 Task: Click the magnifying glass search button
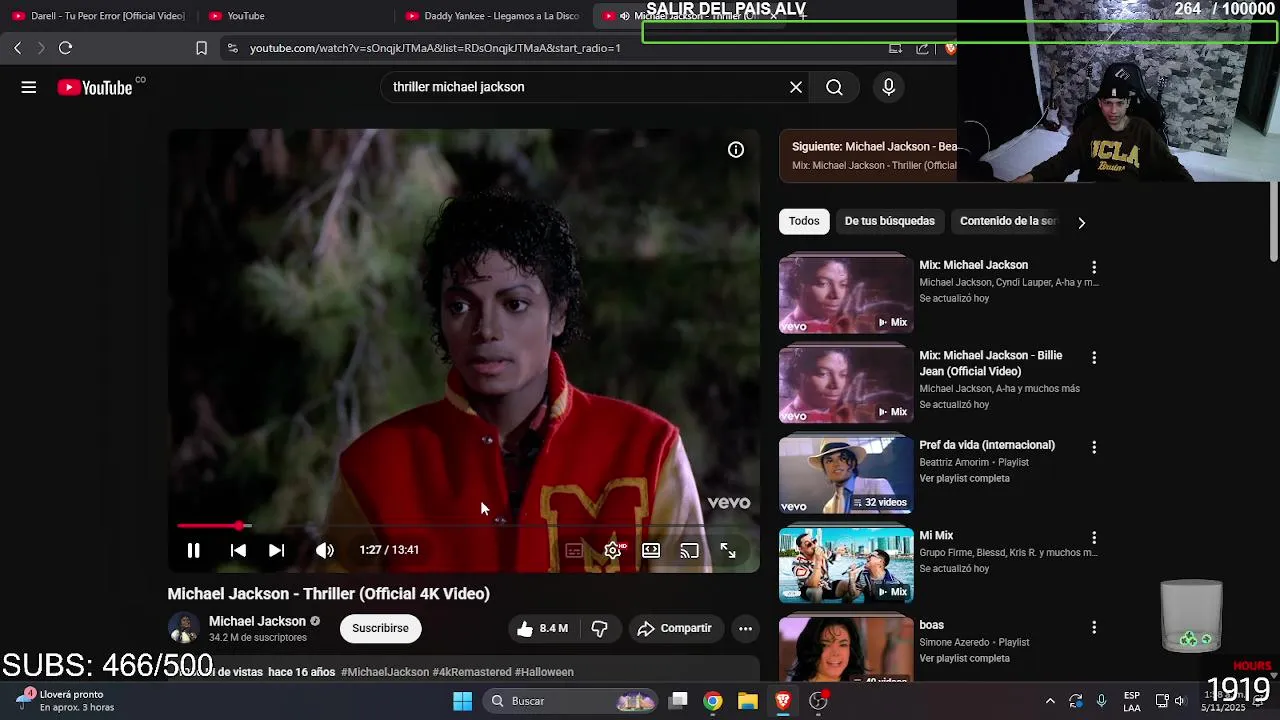pyautogui.click(x=834, y=87)
